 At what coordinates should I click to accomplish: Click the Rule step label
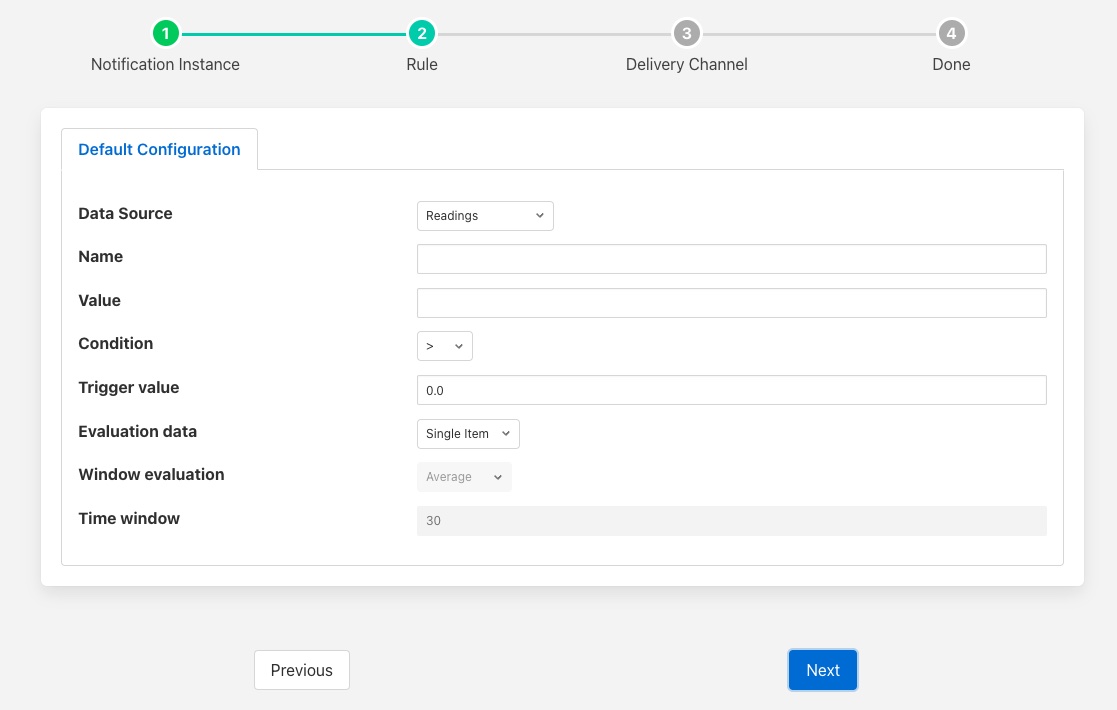click(422, 64)
